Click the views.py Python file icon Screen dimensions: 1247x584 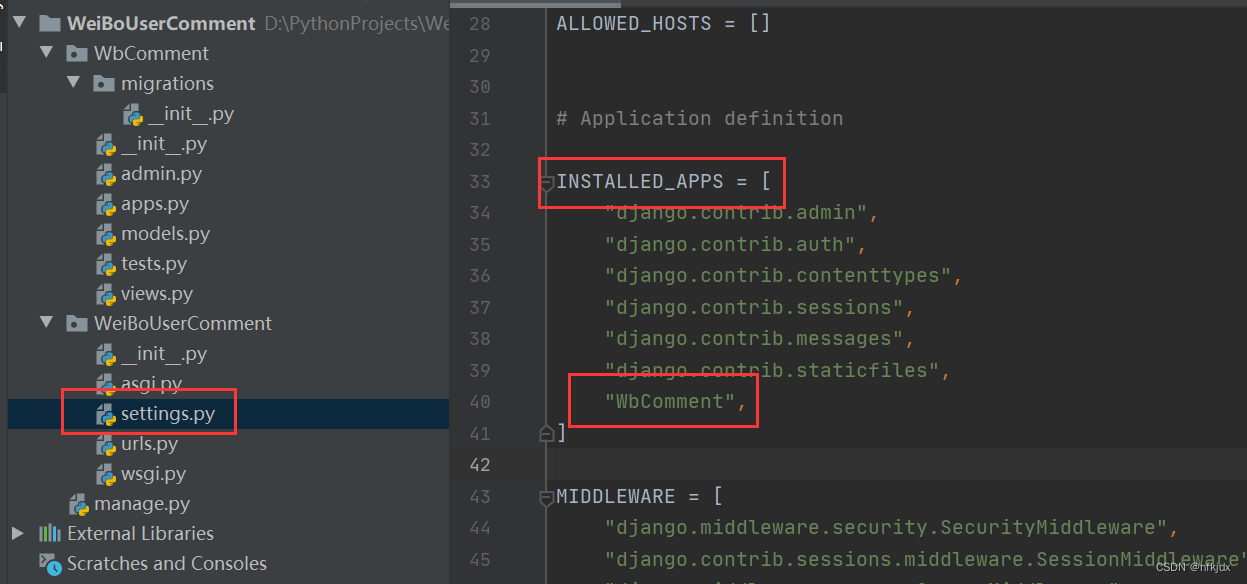pos(106,294)
